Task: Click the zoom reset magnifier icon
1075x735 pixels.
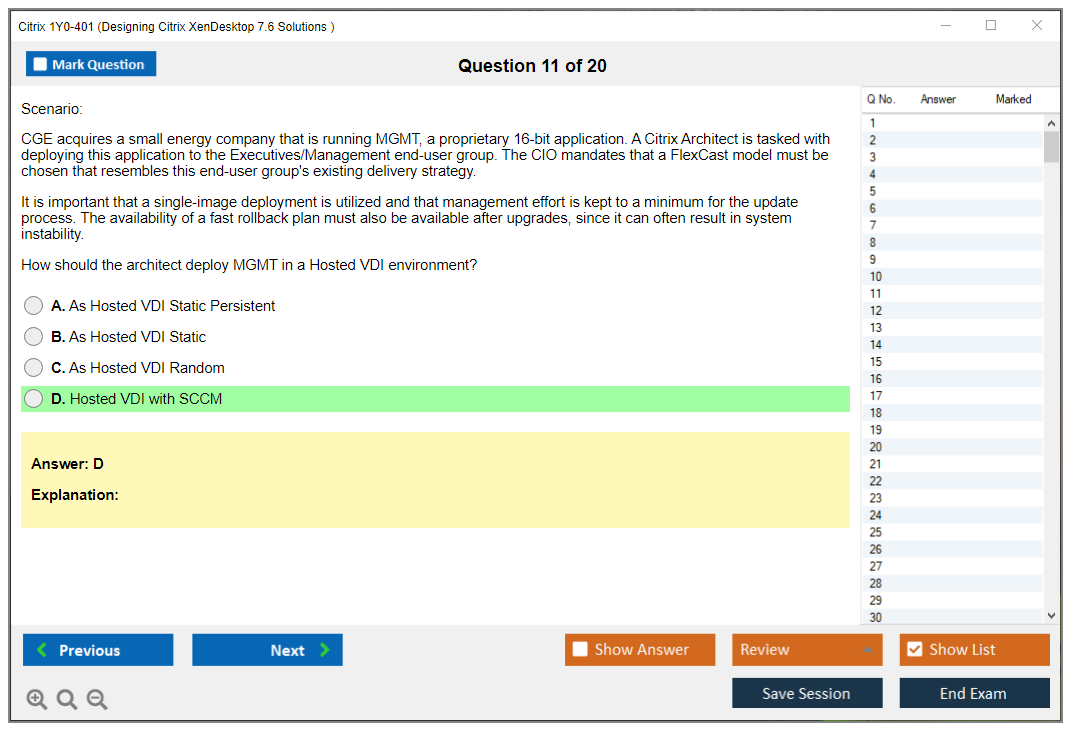Action: pos(67,700)
